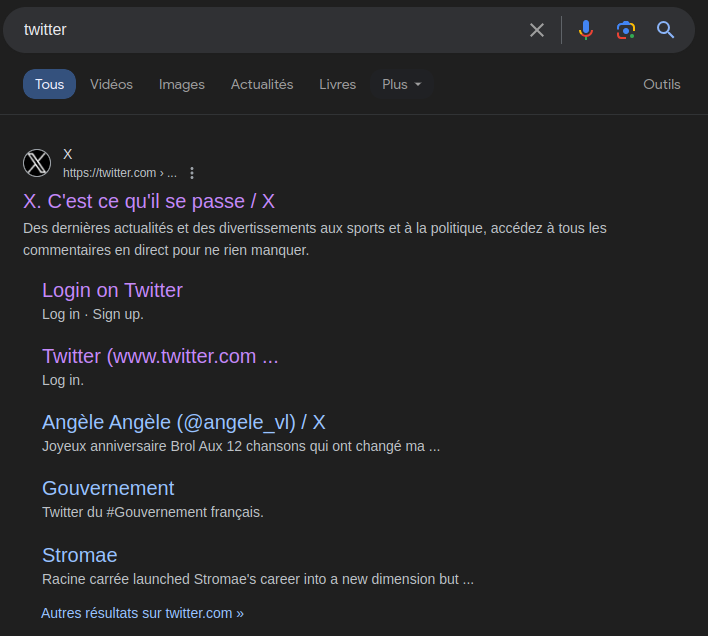The width and height of the screenshot is (708, 636).
Task: Click the "Des dernières actualités" description text
Action: click(315, 239)
